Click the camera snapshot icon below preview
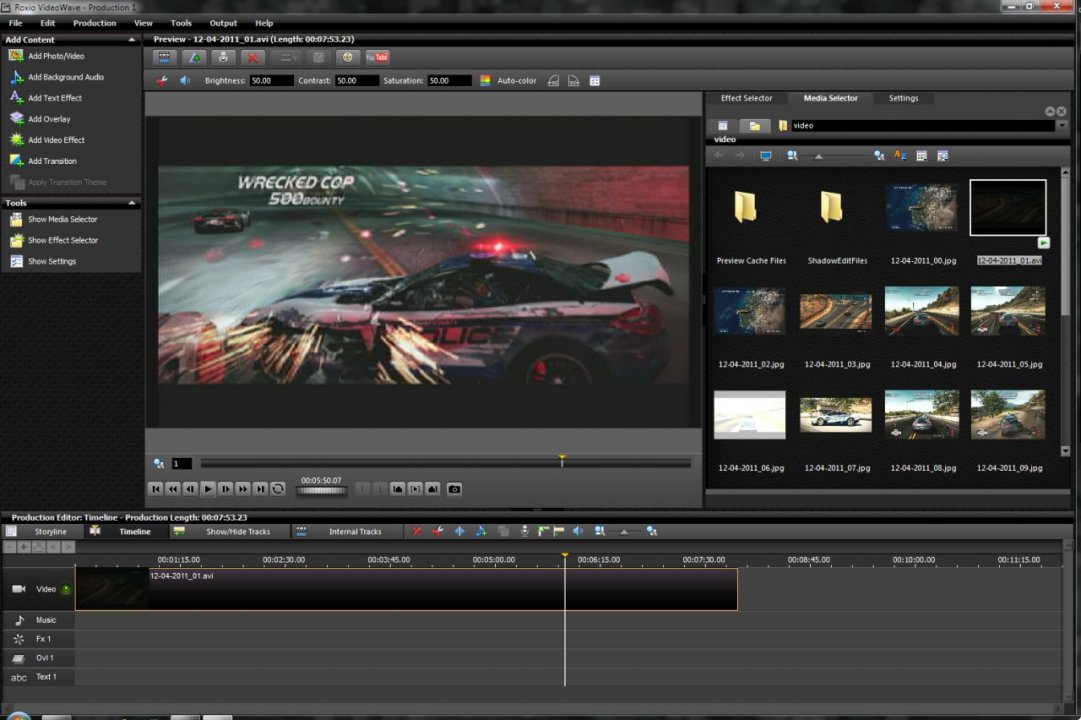Screen dimensions: 1081x720 (454, 489)
